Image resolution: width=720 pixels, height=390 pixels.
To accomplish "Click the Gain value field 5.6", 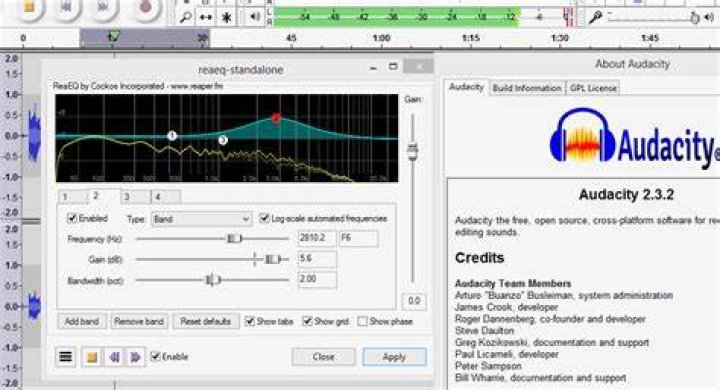I will pos(317,259).
